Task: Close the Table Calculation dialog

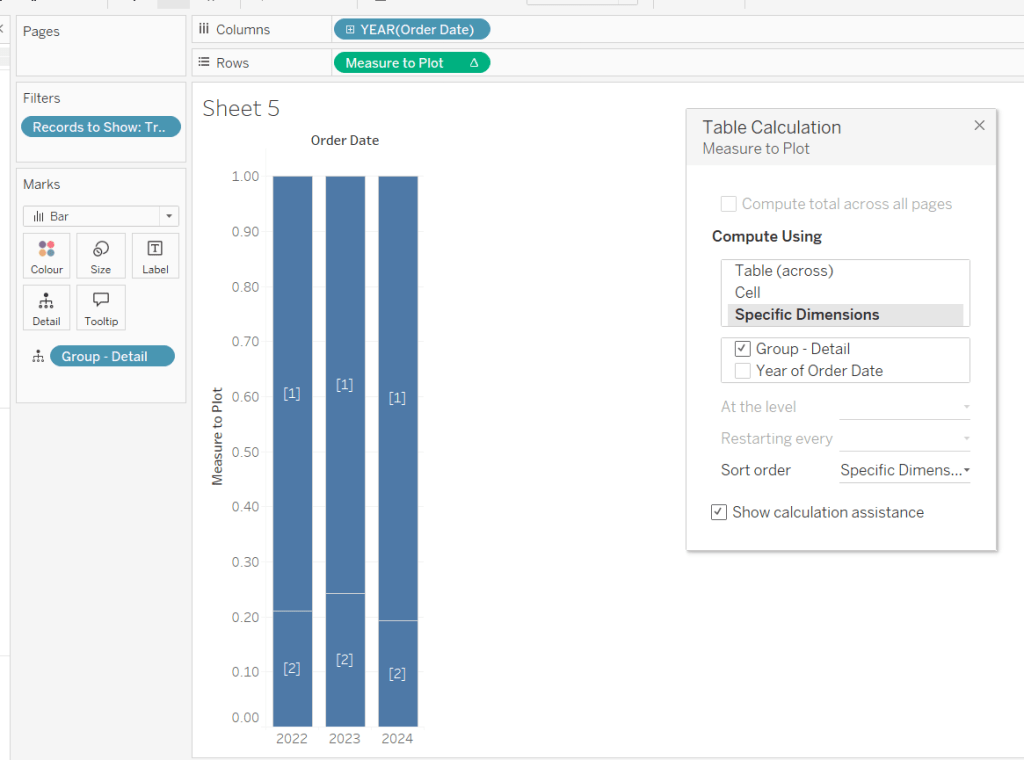Action: click(979, 125)
